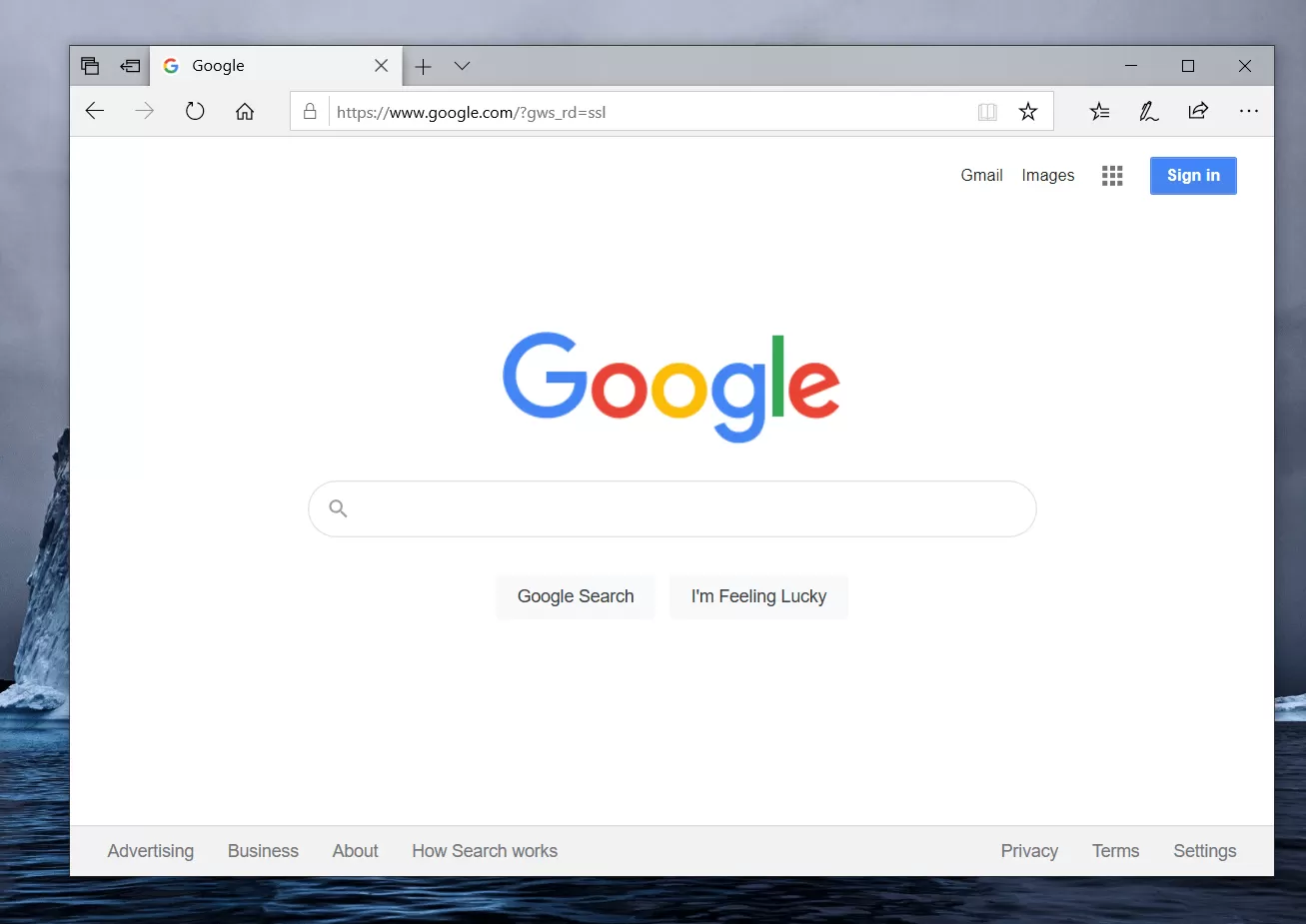
Task: Open Advertising footer link
Action: (151, 851)
